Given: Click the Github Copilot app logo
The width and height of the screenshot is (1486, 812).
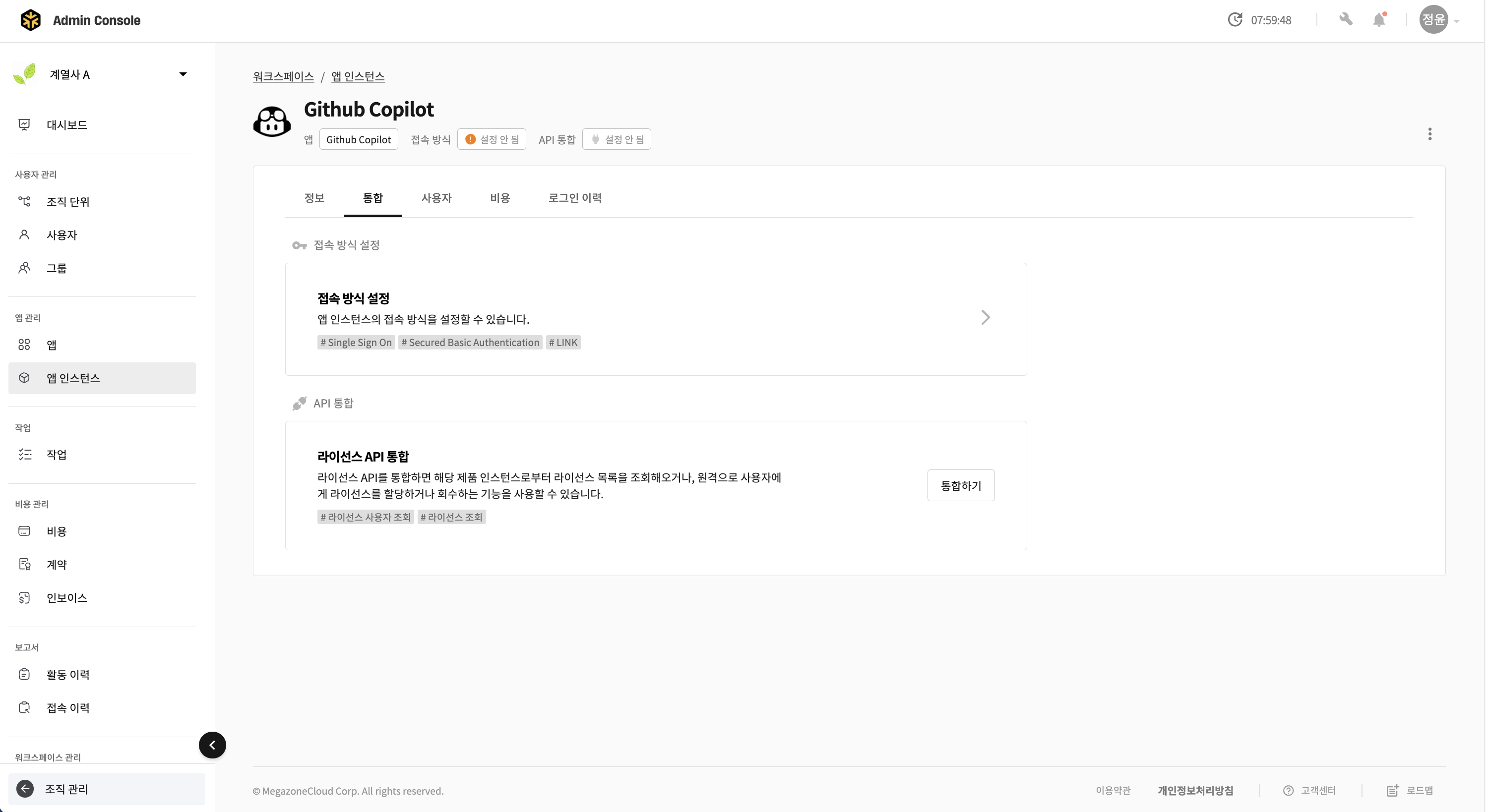Looking at the screenshot, I should pyautogui.click(x=272, y=121).
